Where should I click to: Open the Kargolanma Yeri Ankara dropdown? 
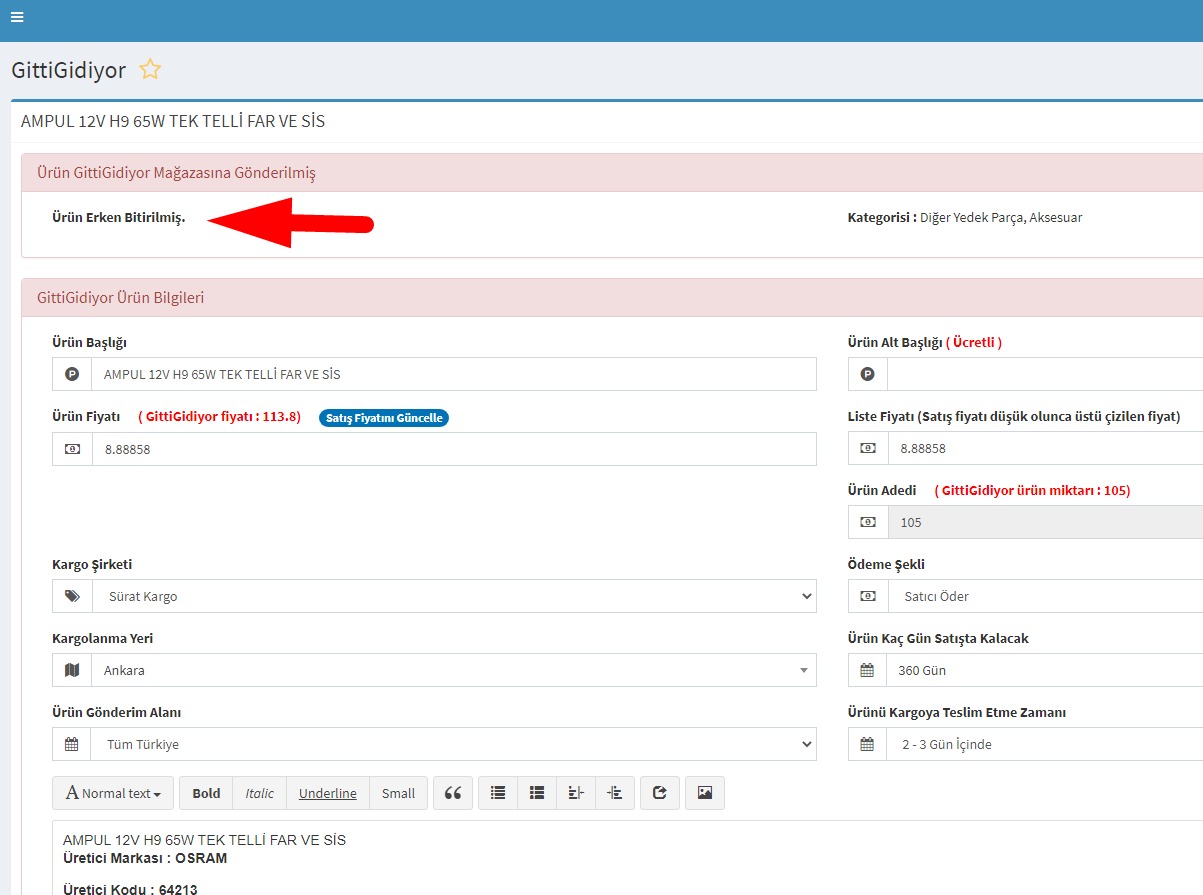click(x=453, y=670)
